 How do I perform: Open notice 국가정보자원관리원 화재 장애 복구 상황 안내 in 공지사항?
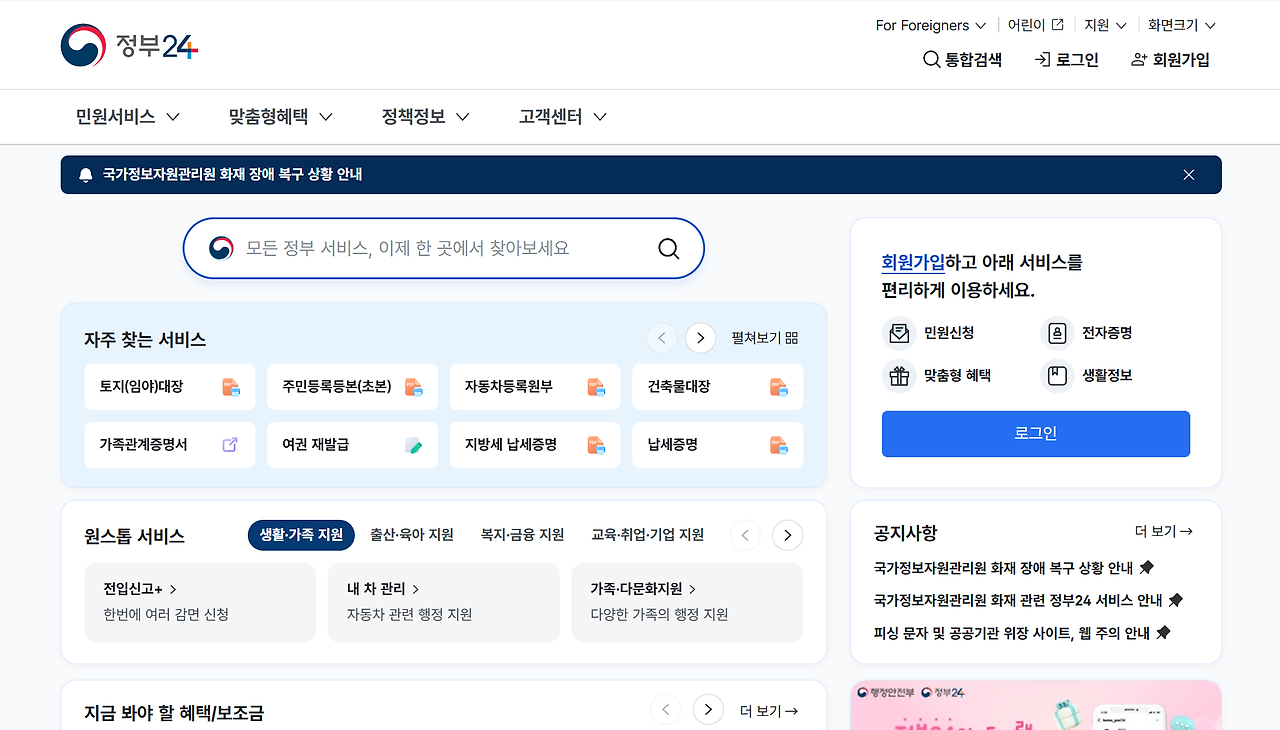[1003, 568]
